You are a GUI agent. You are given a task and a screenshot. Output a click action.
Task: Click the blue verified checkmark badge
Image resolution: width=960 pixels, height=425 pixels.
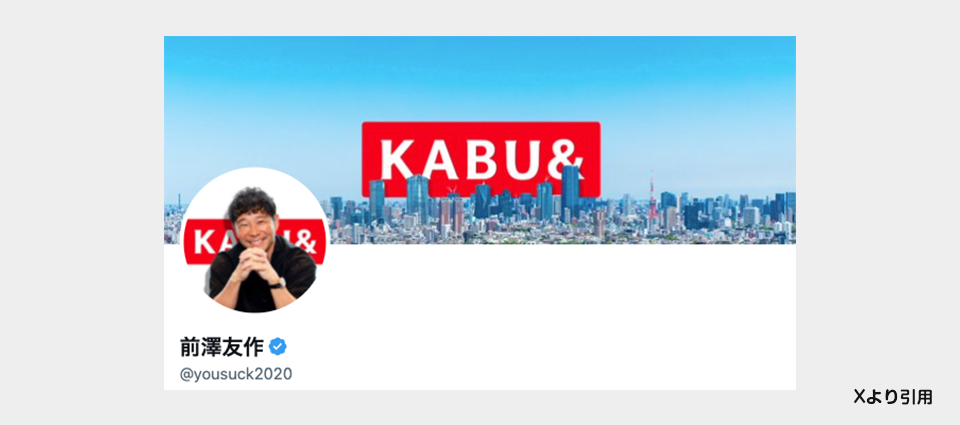277,347
